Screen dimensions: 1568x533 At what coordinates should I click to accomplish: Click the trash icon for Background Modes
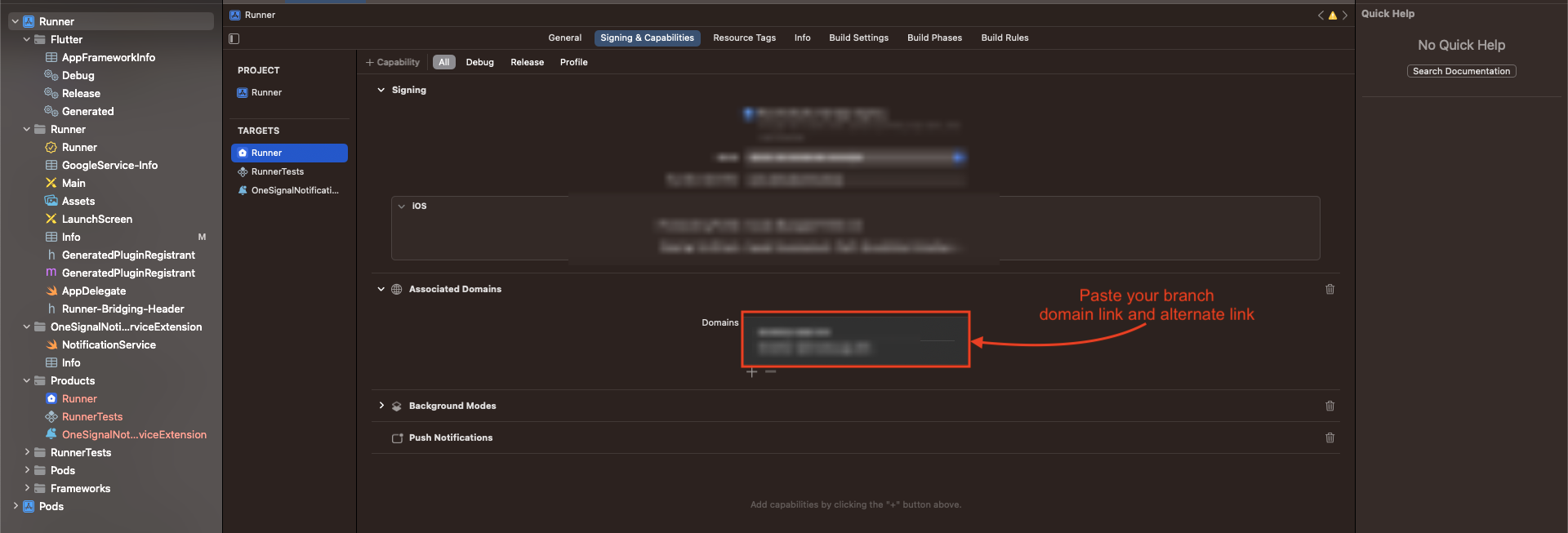click(1330, 406)
